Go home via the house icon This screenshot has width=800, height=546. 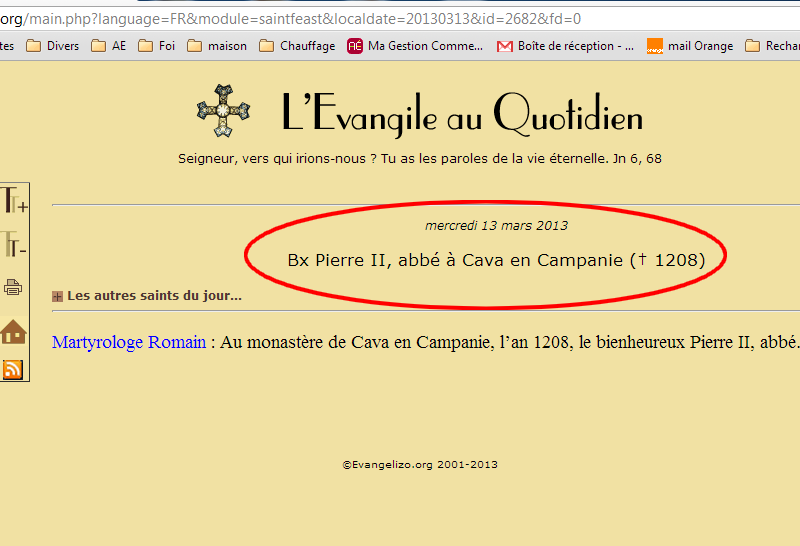point(13,332)
